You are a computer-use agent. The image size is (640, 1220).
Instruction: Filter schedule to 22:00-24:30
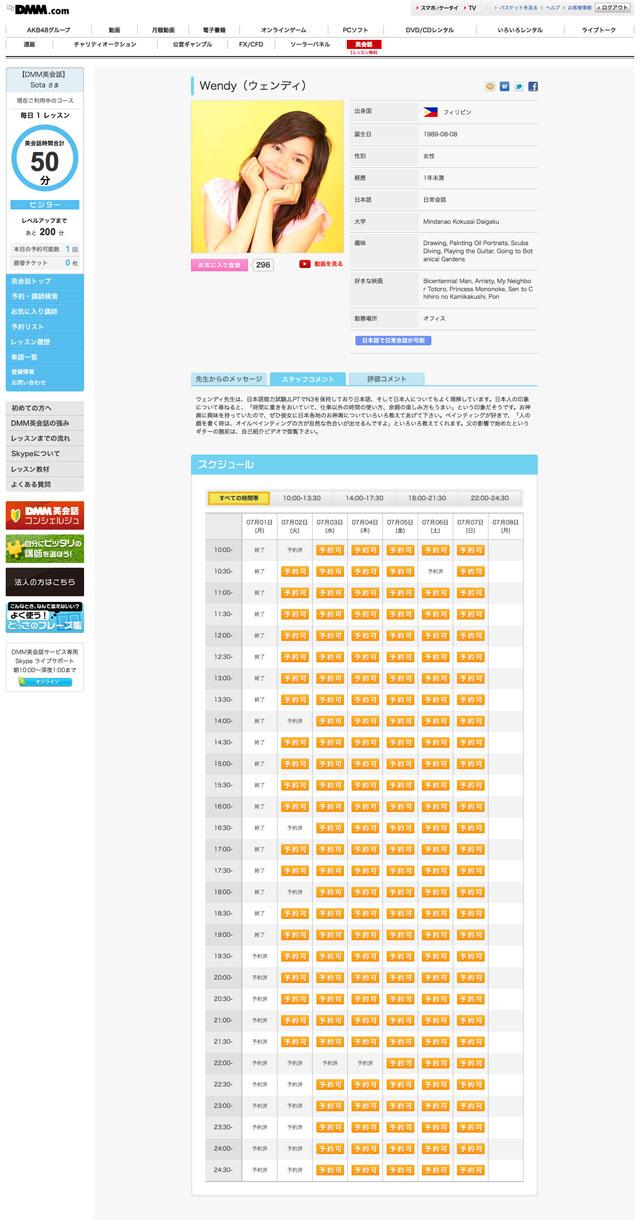tap(490, 497)
